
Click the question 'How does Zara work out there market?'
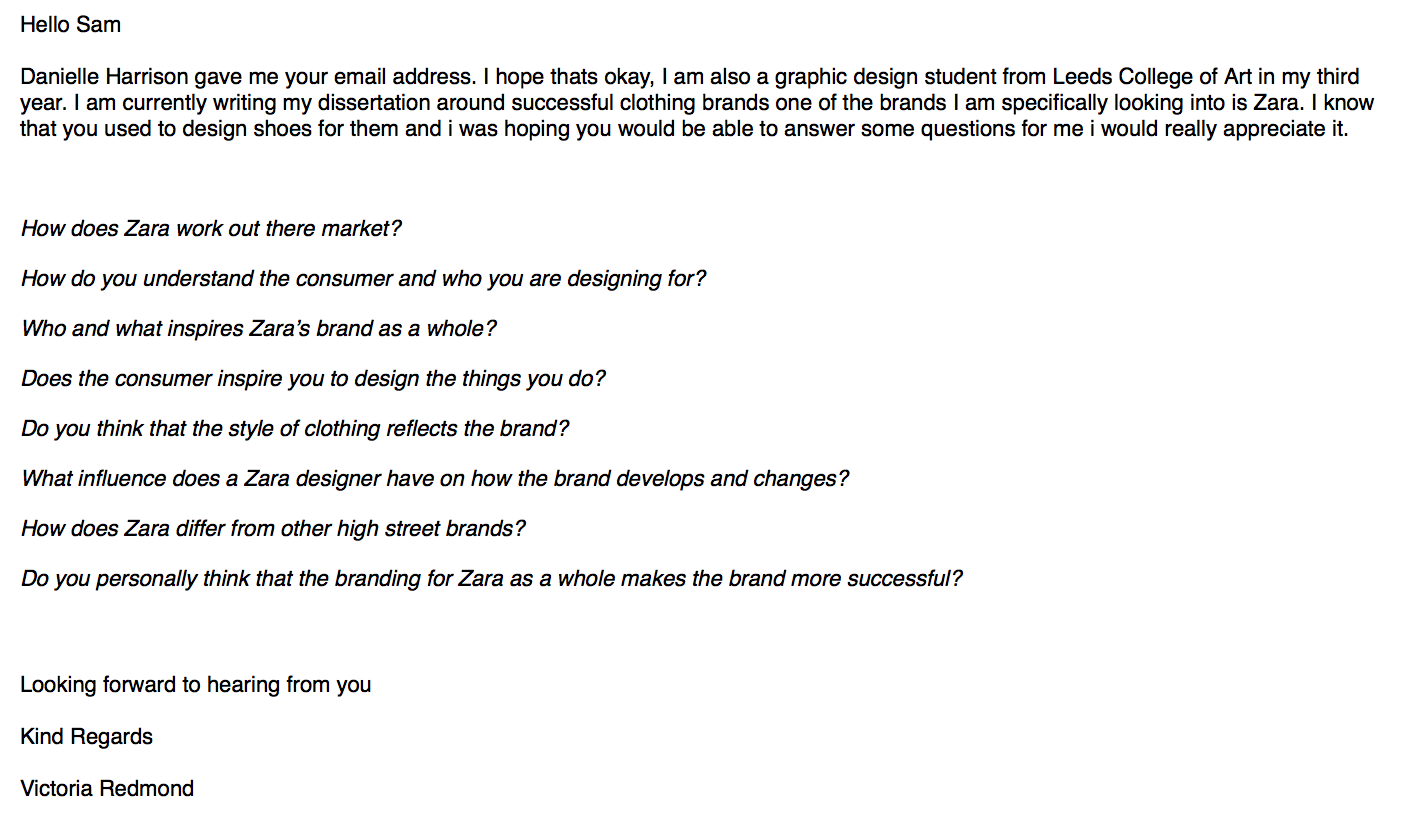pos(211,229)
